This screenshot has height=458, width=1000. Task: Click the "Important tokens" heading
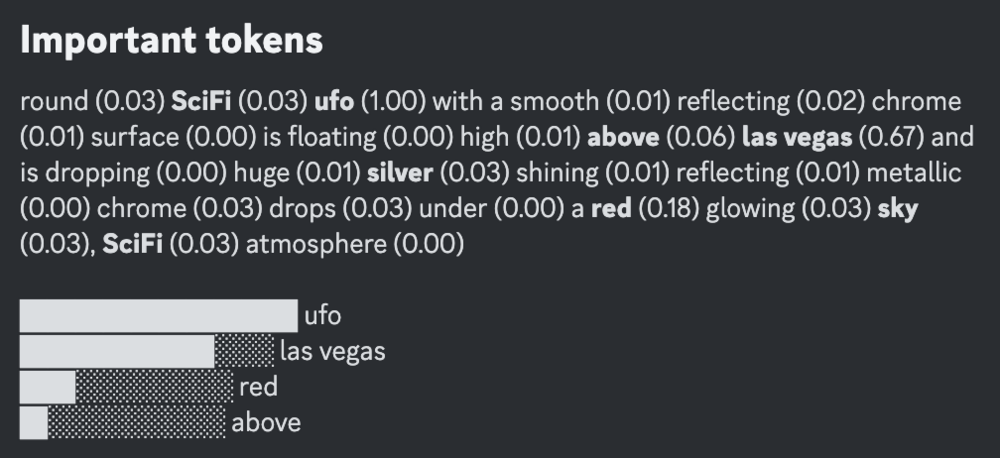(x=171, y=40)
